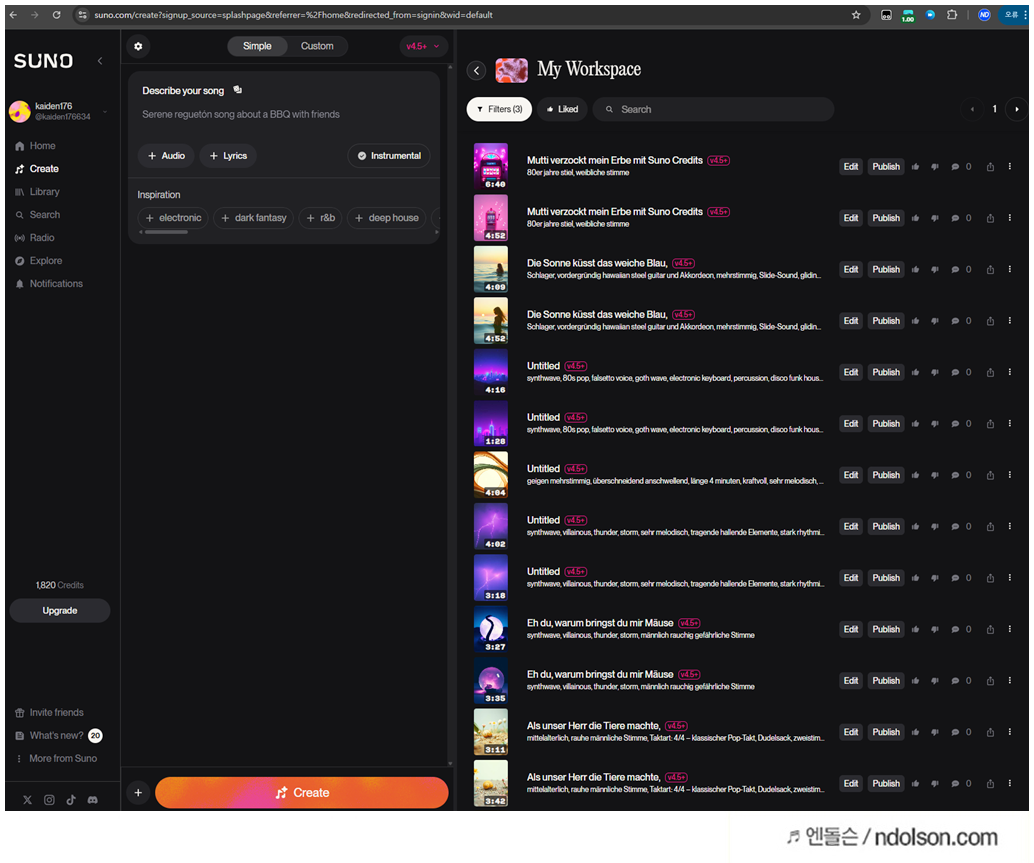
Task: Dislike the 3:42 Als unser Herr song
Action: (934, 784)
